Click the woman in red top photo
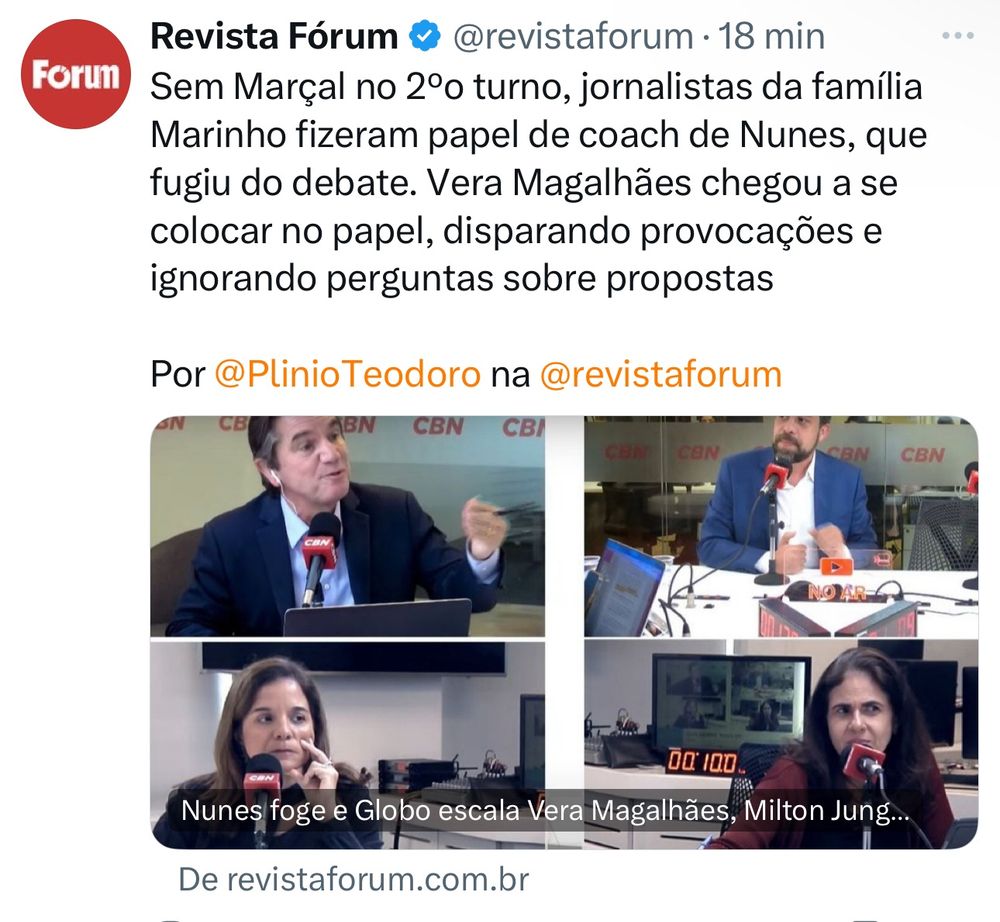 point(781,745)
